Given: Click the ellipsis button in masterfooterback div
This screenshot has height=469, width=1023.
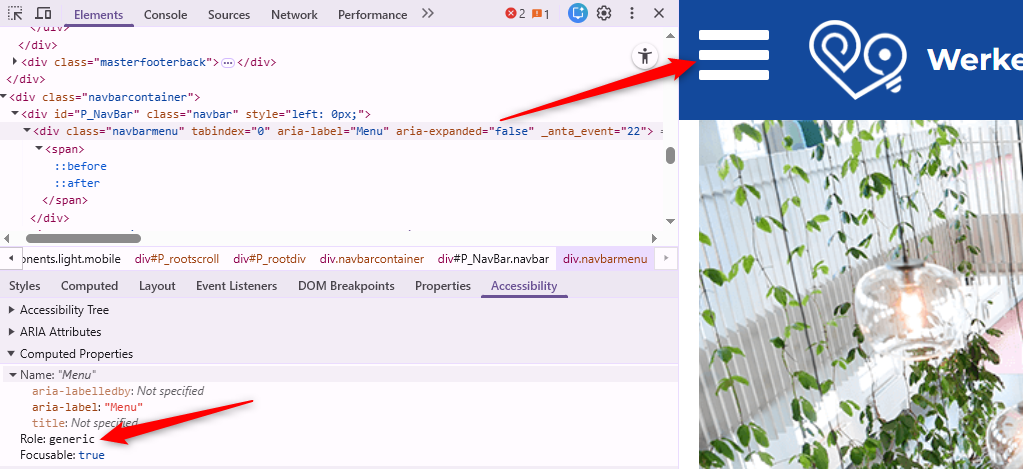Looking at the screenshot, I should point(228,63).
